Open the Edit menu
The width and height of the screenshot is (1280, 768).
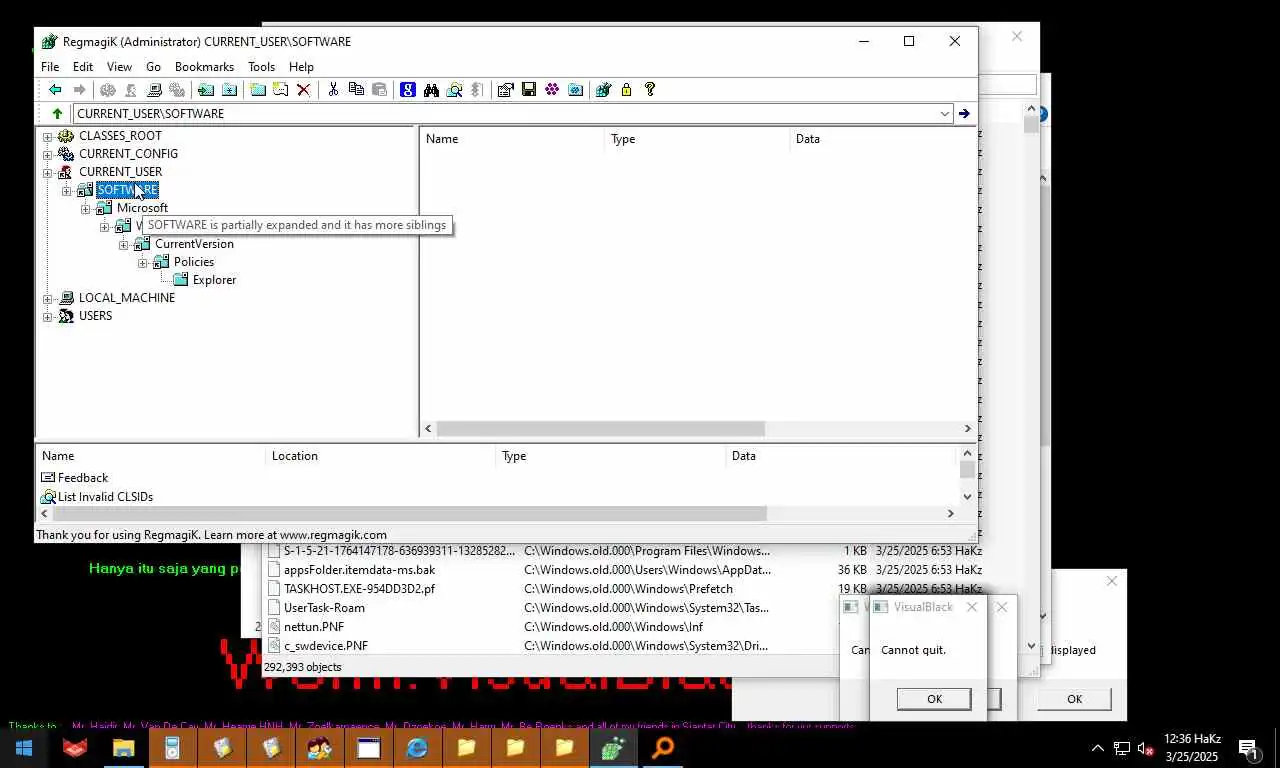click(83, 67)
